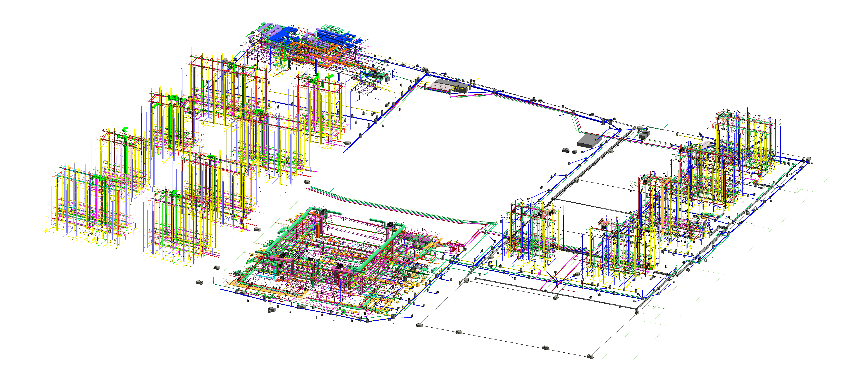Select the gray rooftop equipment unit at top center
This screenshot has height=389, width=844.
tap(446, 86)
